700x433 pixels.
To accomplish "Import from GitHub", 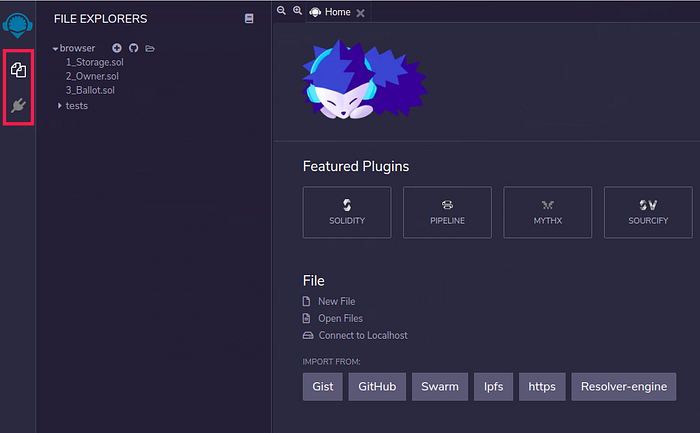I will pyautogui.click(x=377, y=387).
